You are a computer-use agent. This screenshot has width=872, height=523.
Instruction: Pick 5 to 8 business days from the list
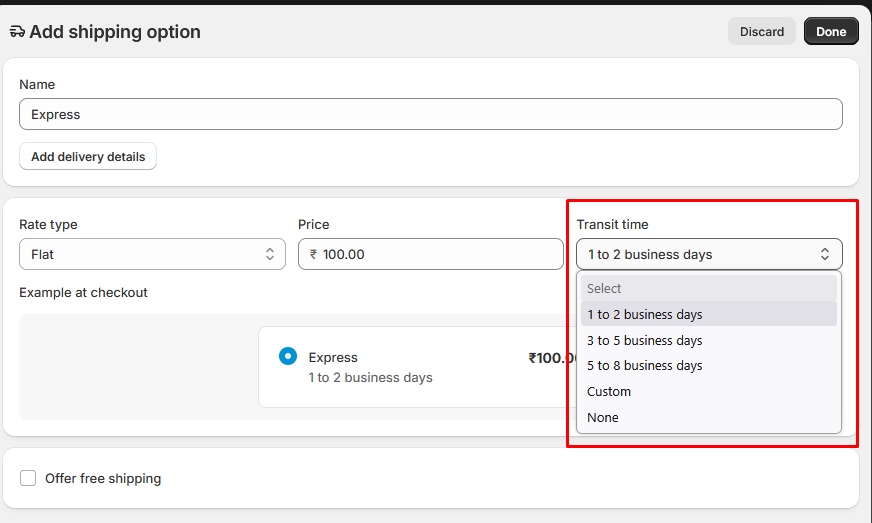point(645,366)
